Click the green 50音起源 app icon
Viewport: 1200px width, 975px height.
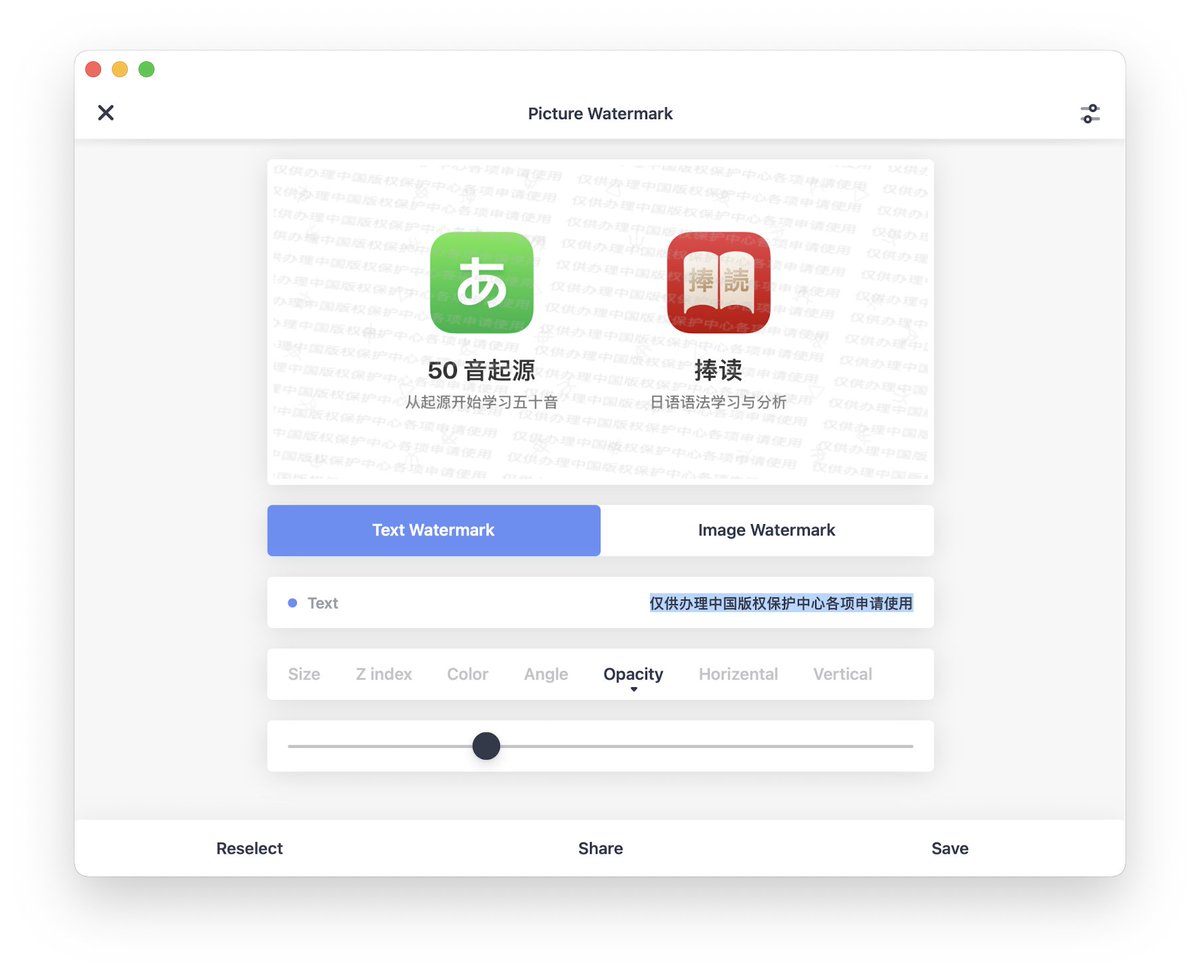click(x=482, y=283)
